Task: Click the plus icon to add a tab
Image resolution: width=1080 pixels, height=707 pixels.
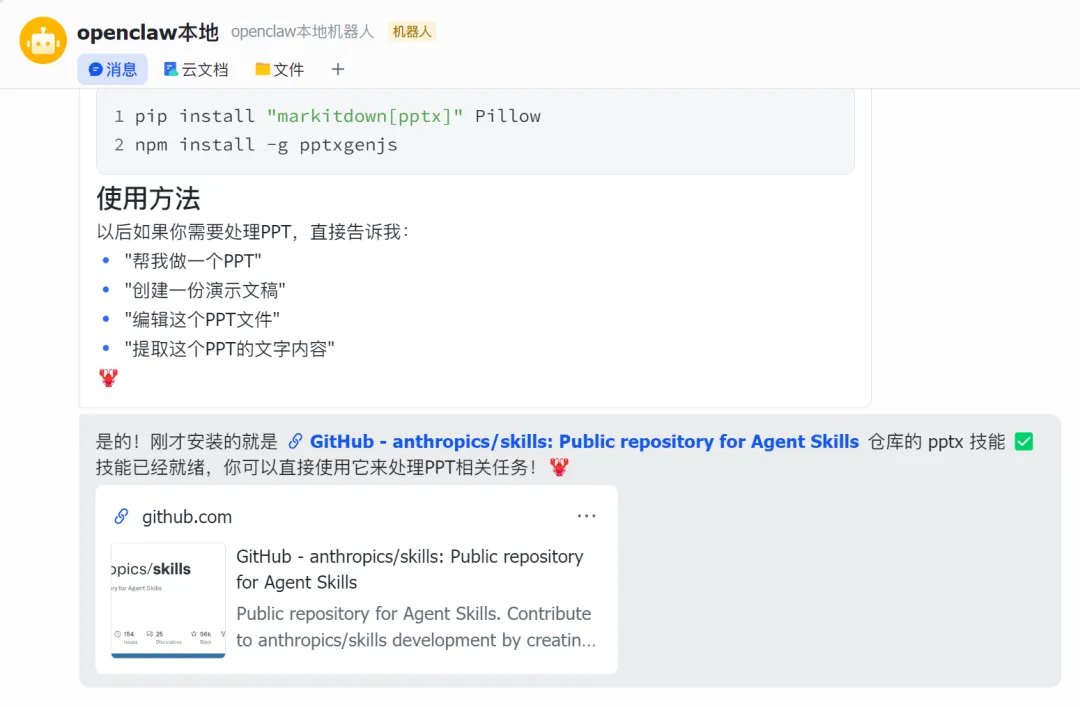Action: pos(338,69)
